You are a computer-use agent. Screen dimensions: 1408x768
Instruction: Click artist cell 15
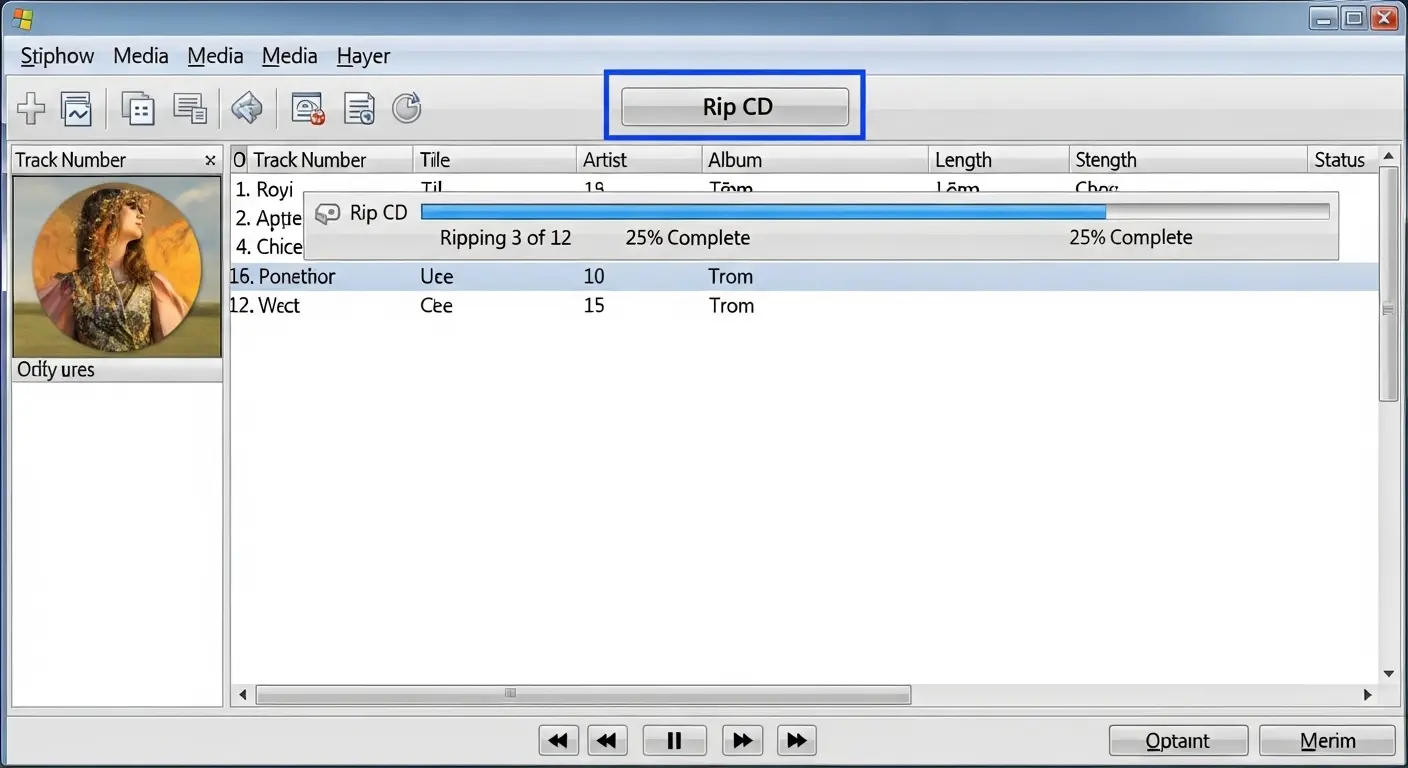tap(594, 306)
